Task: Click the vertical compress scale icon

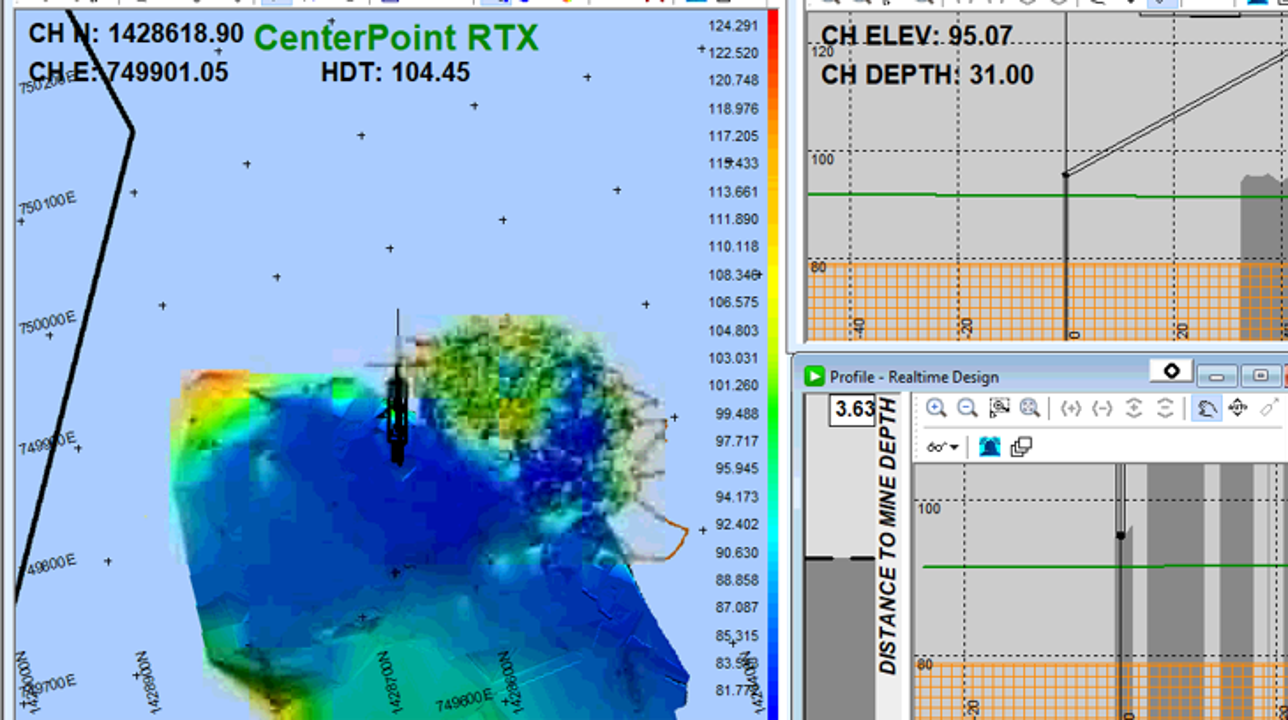Action: 1165,408
